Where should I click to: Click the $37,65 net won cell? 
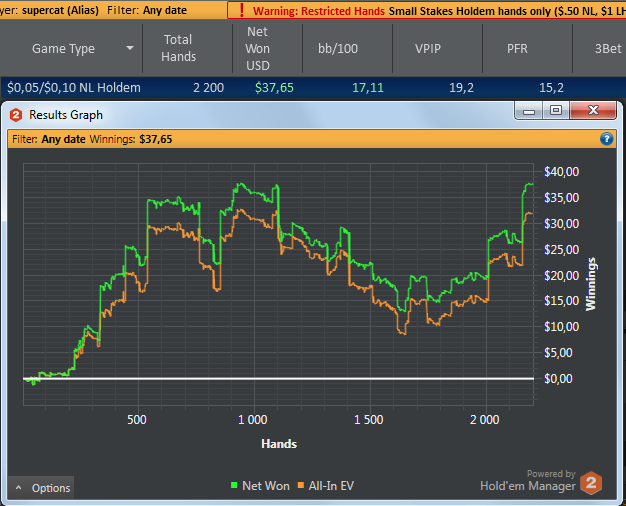274,87
